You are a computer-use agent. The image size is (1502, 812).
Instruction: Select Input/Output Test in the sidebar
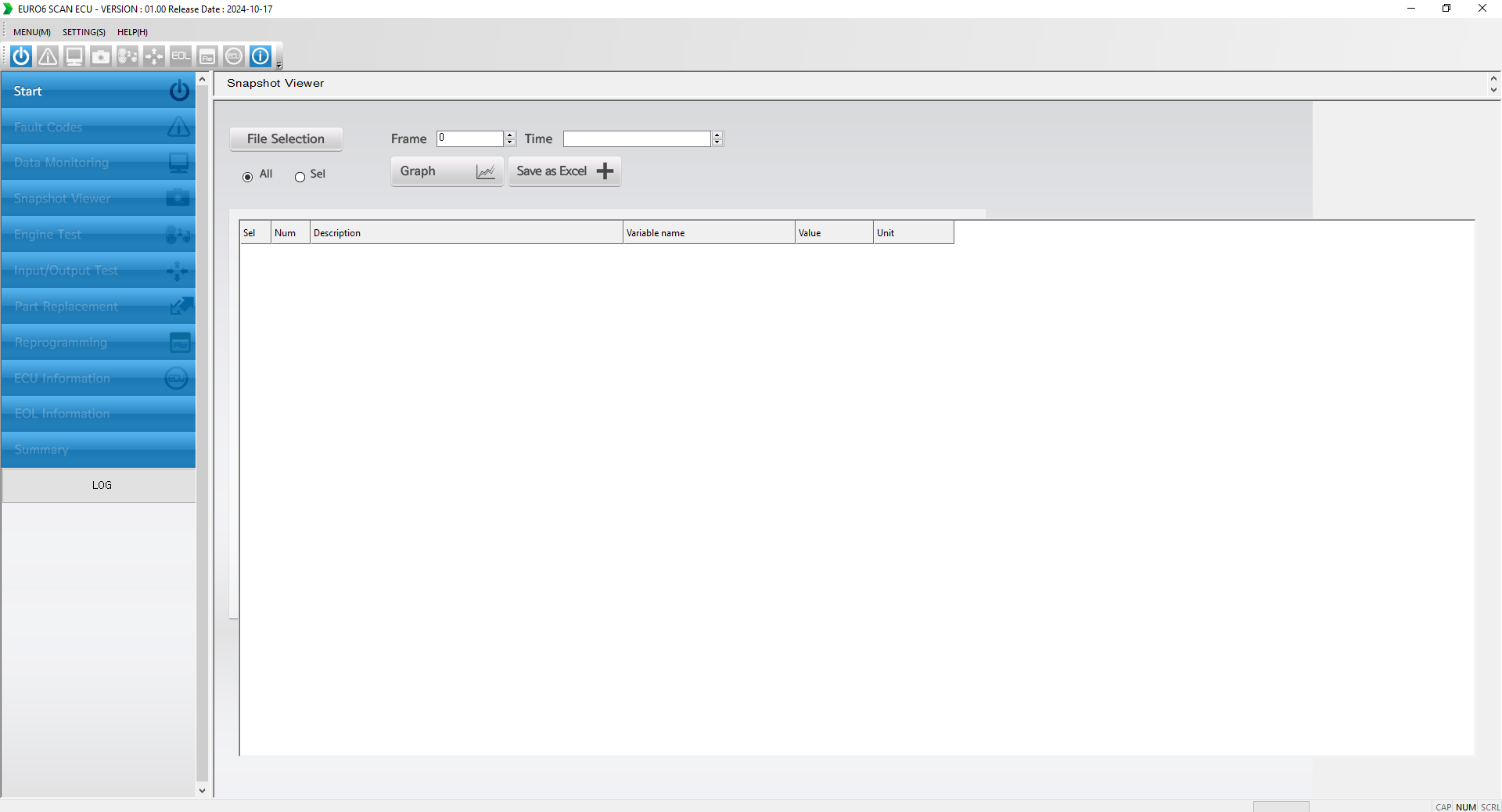coord(99,271)
